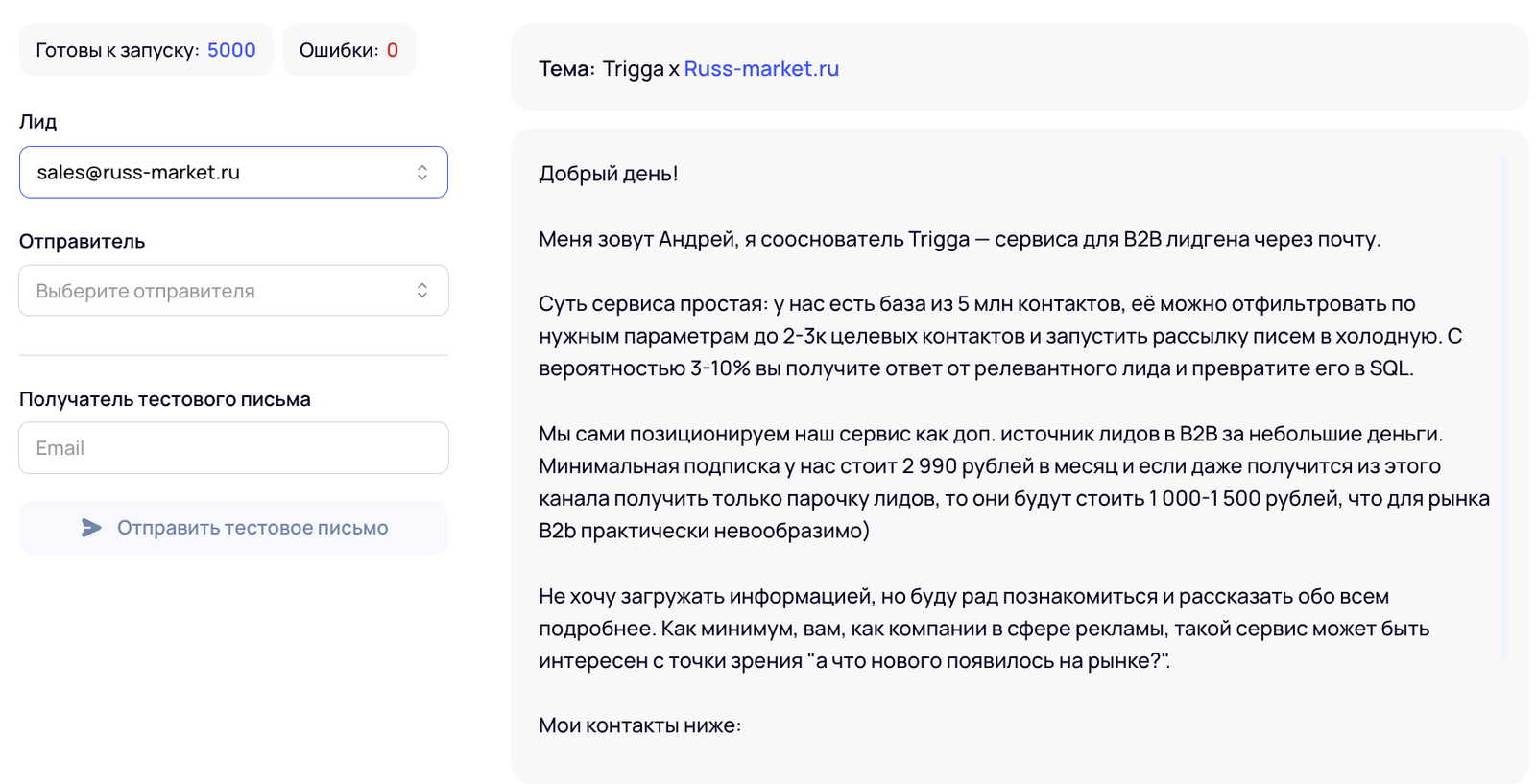Open the Russ-market.ru link in the subject
Viewport: 1536px width, 784px height.
coord(761,69)
